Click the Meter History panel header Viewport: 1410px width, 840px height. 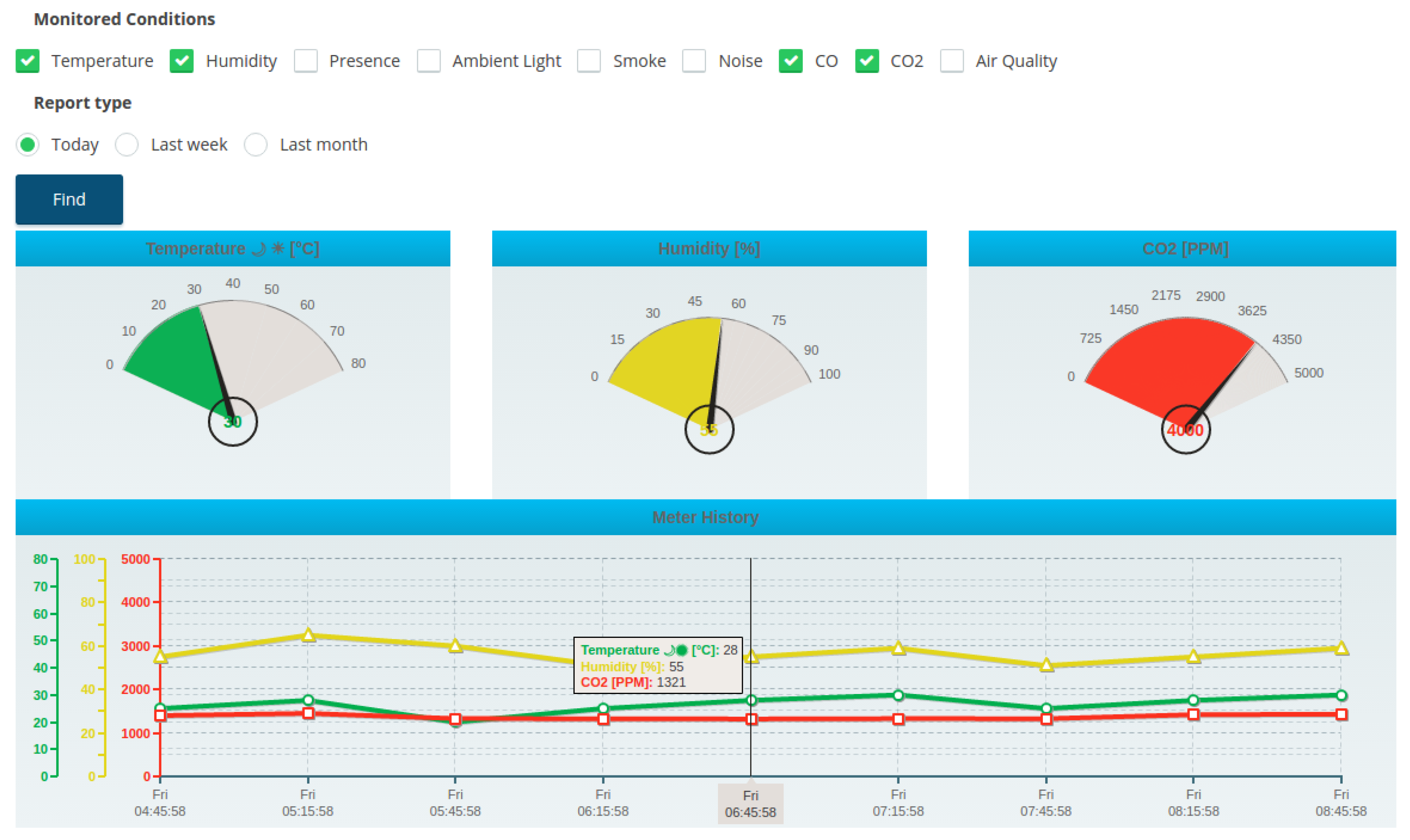(x=705, y=517)
